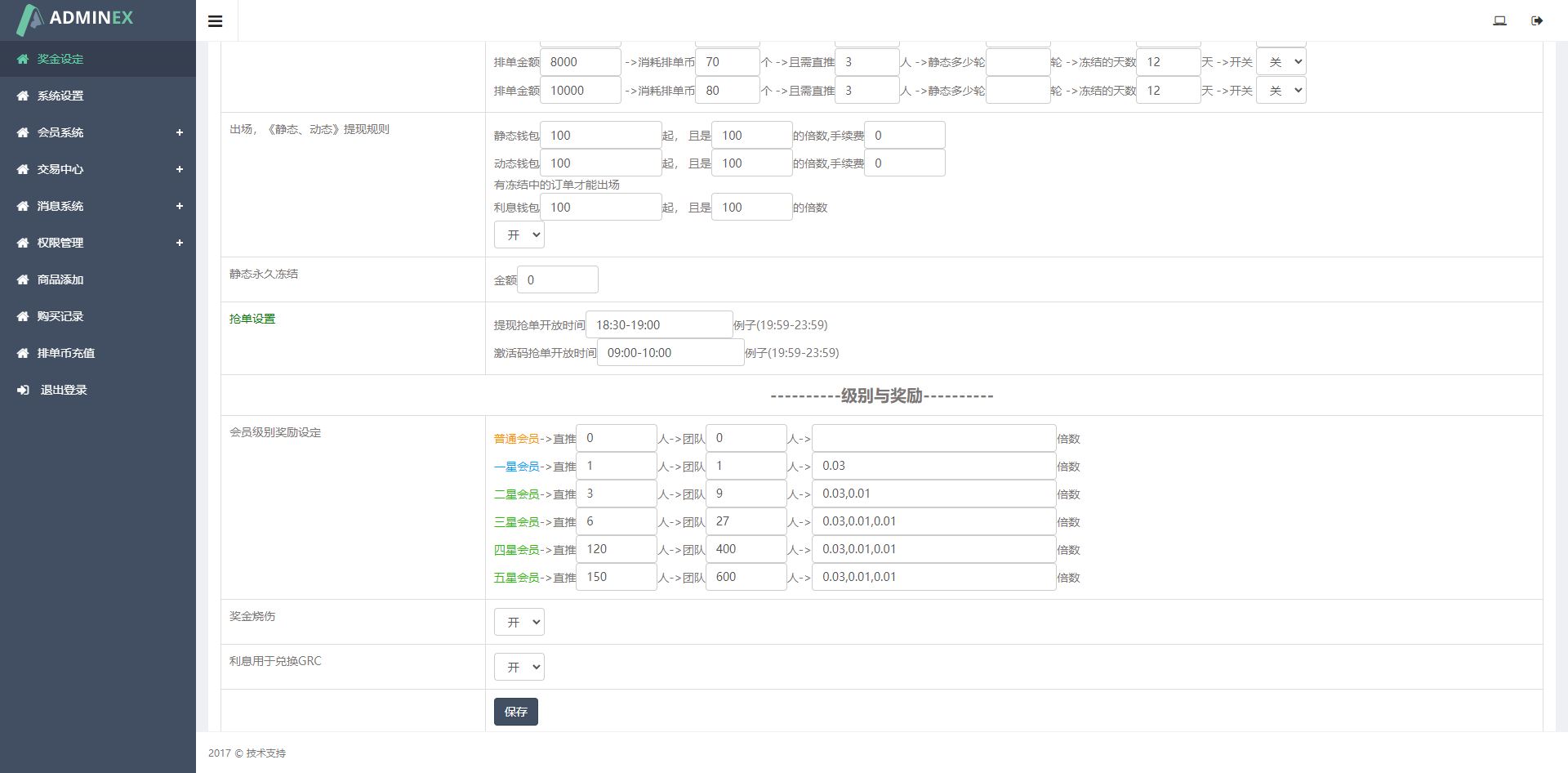Click 利息钱包 starting amount field

pyautogui.click(x=601, y=208)
